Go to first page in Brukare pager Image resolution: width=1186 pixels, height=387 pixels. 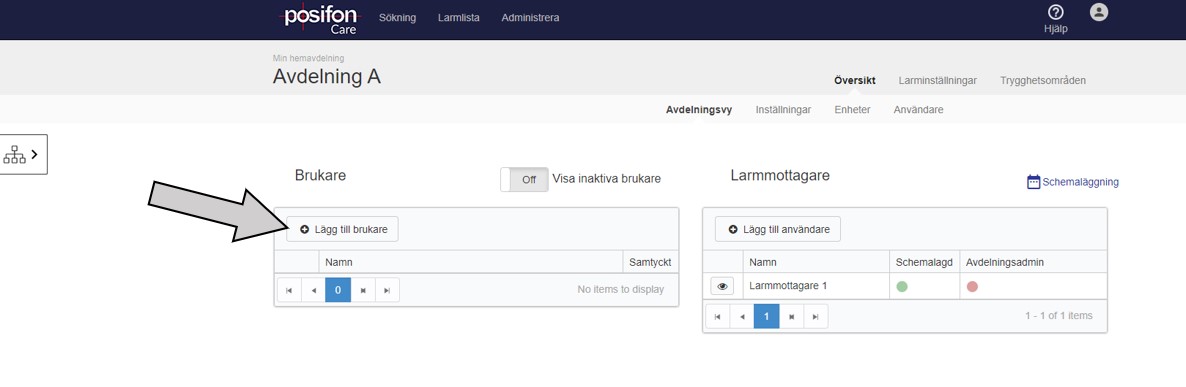pyautogui.click(x=289, y=289)
